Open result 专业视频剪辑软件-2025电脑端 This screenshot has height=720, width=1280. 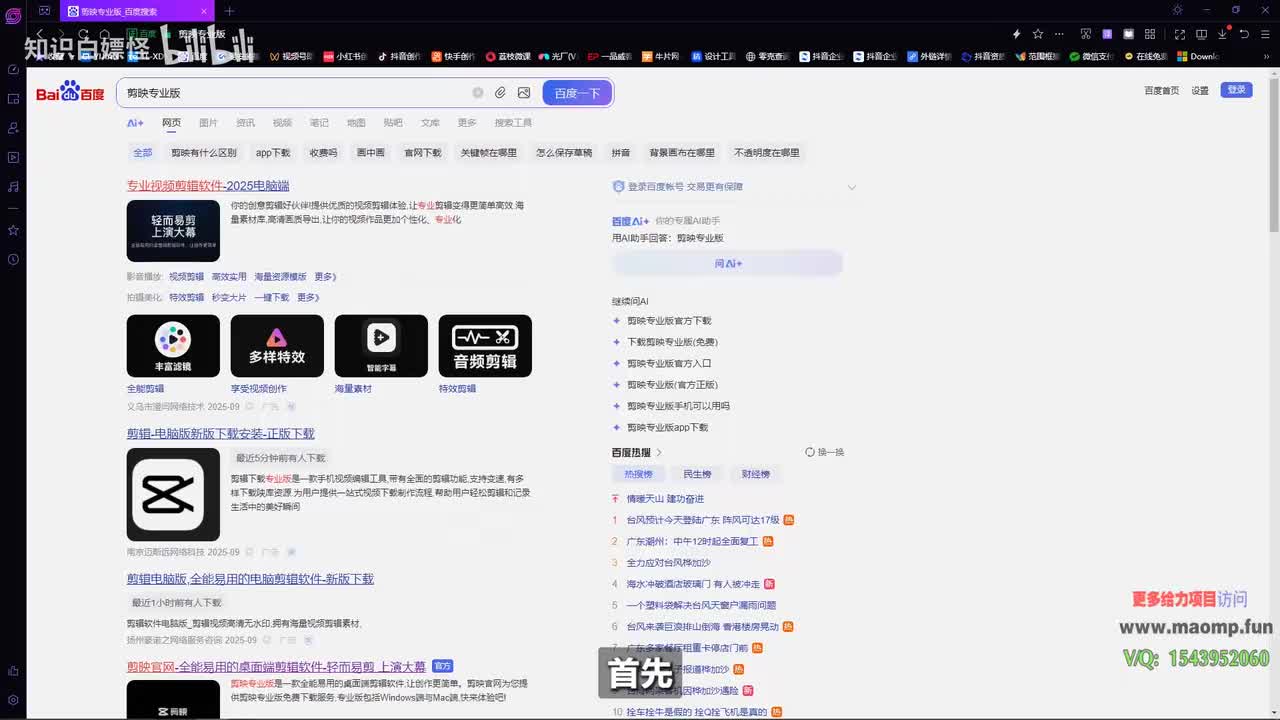208,186
